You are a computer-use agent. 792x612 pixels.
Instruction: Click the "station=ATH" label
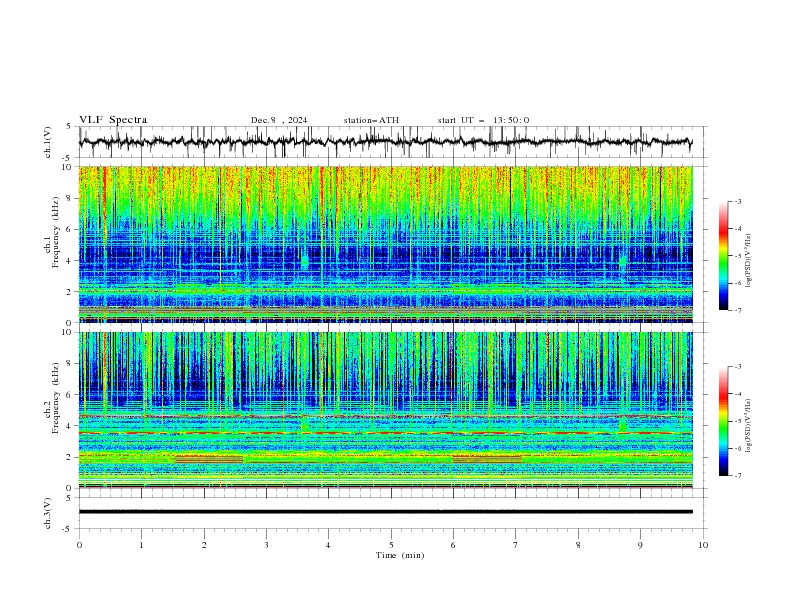[371, 120]
